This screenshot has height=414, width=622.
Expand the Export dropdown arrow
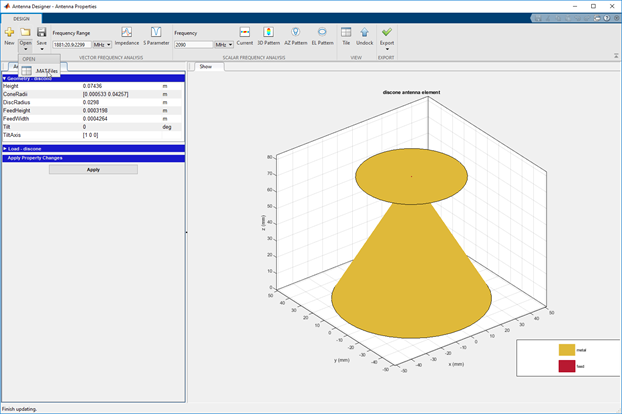click(387, 49)
